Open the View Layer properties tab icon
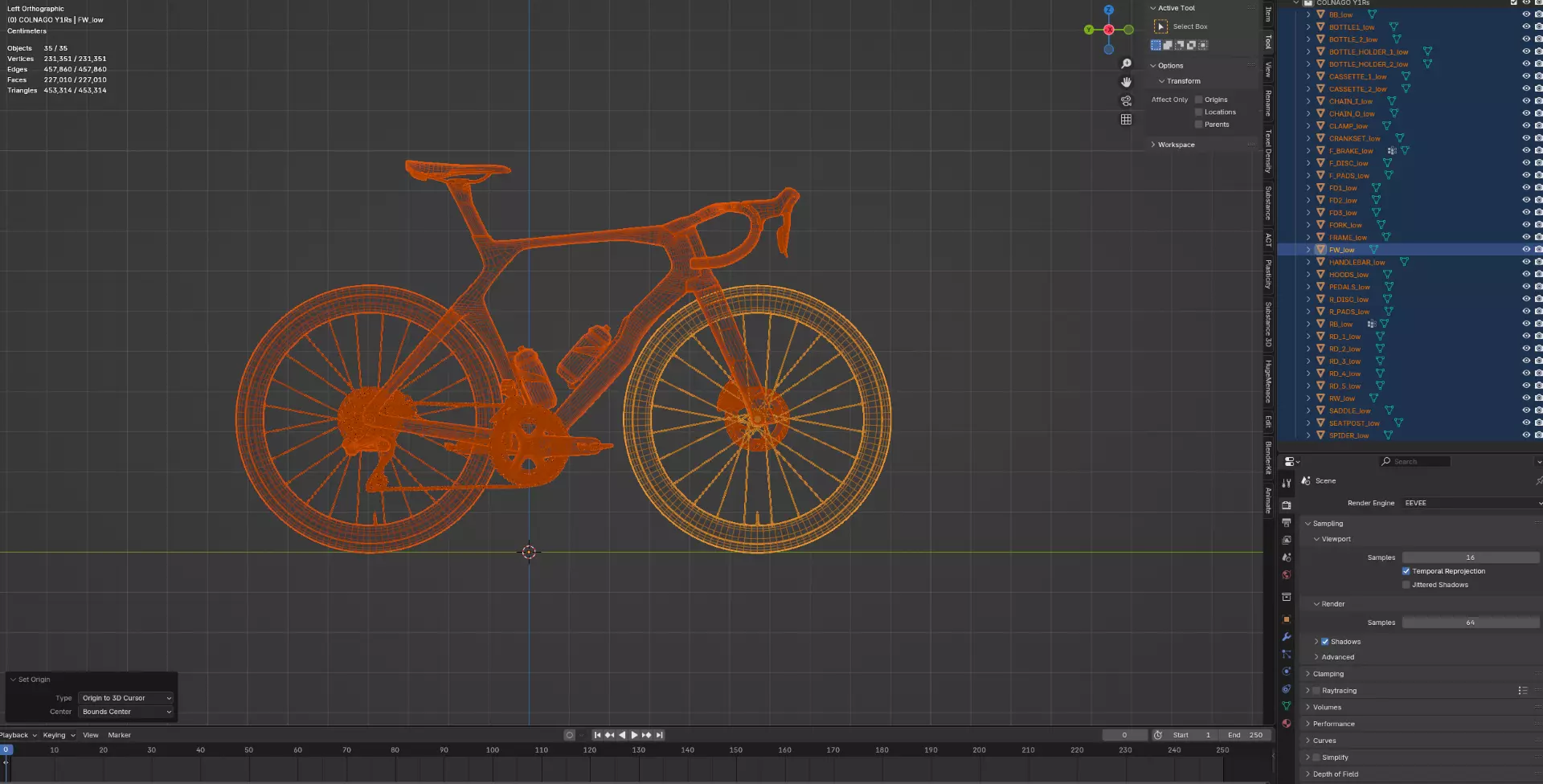 pyautogui.click(x=1286, y=540)
